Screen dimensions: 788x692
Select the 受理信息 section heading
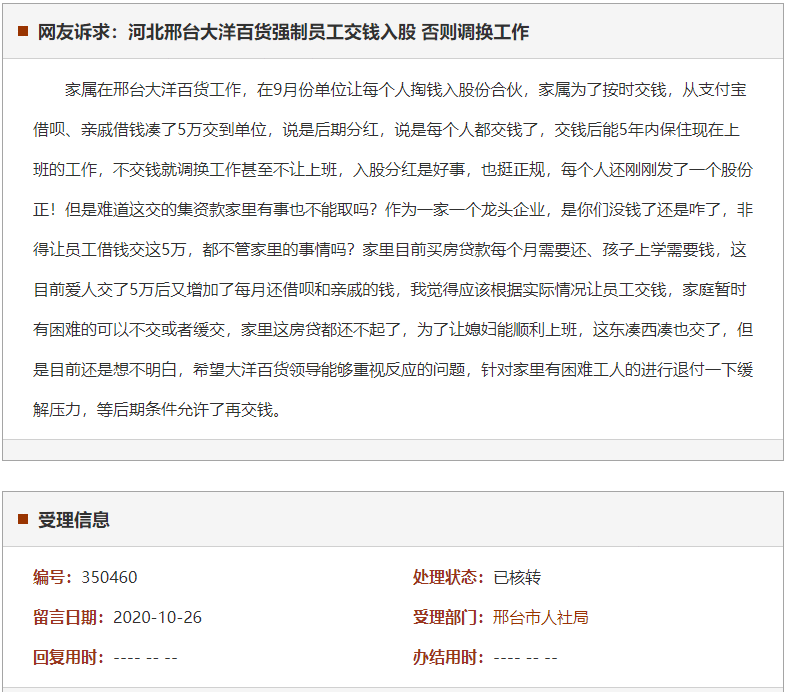pos(74,520)
